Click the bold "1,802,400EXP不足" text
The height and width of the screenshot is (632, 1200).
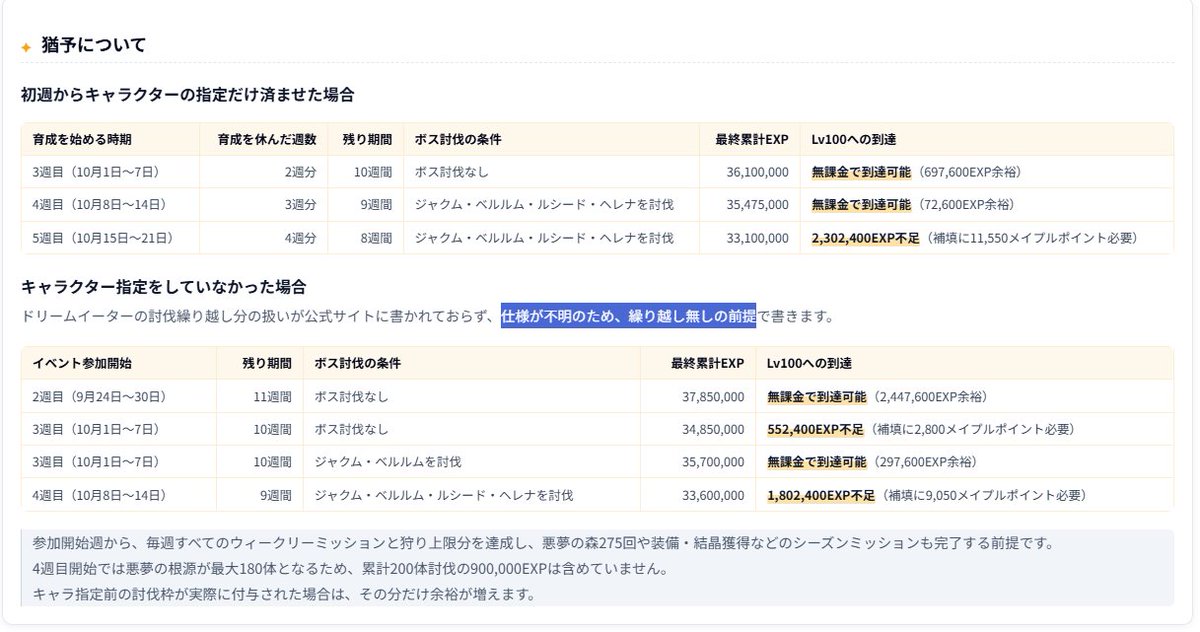(821, 495)
